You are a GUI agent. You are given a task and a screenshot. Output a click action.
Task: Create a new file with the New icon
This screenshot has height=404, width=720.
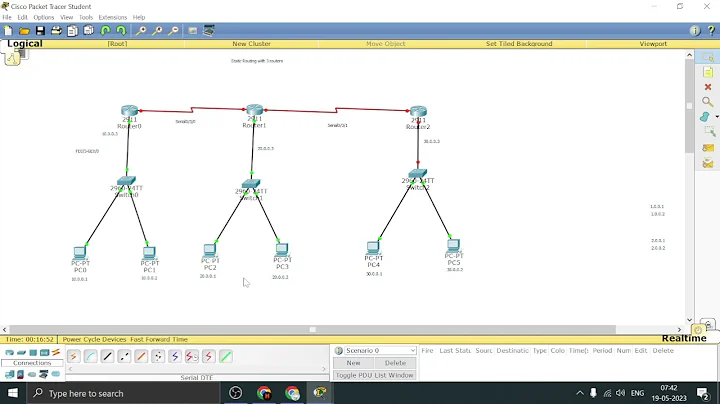point(8,31)
